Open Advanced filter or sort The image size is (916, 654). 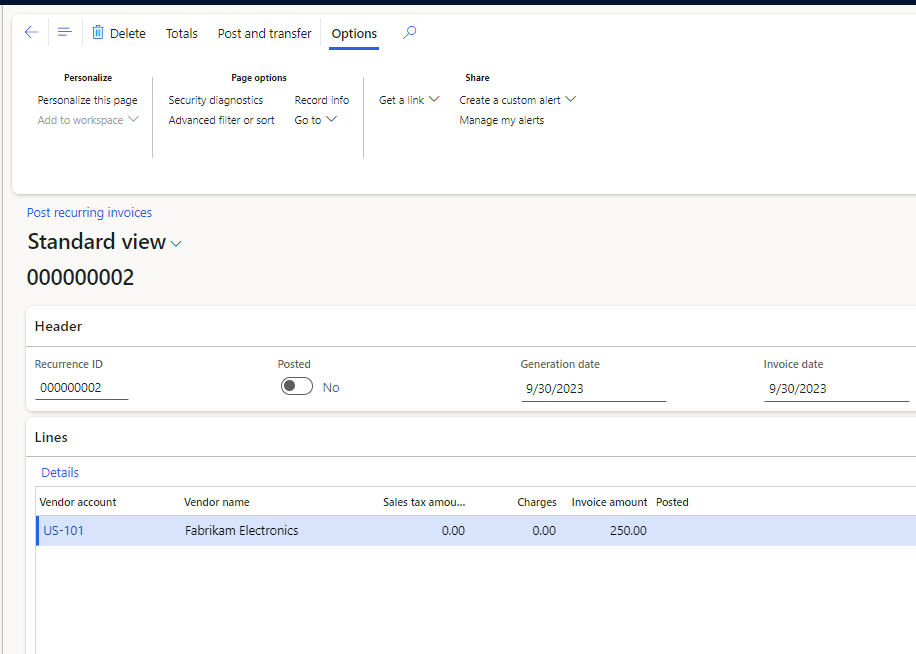(221, 119)
